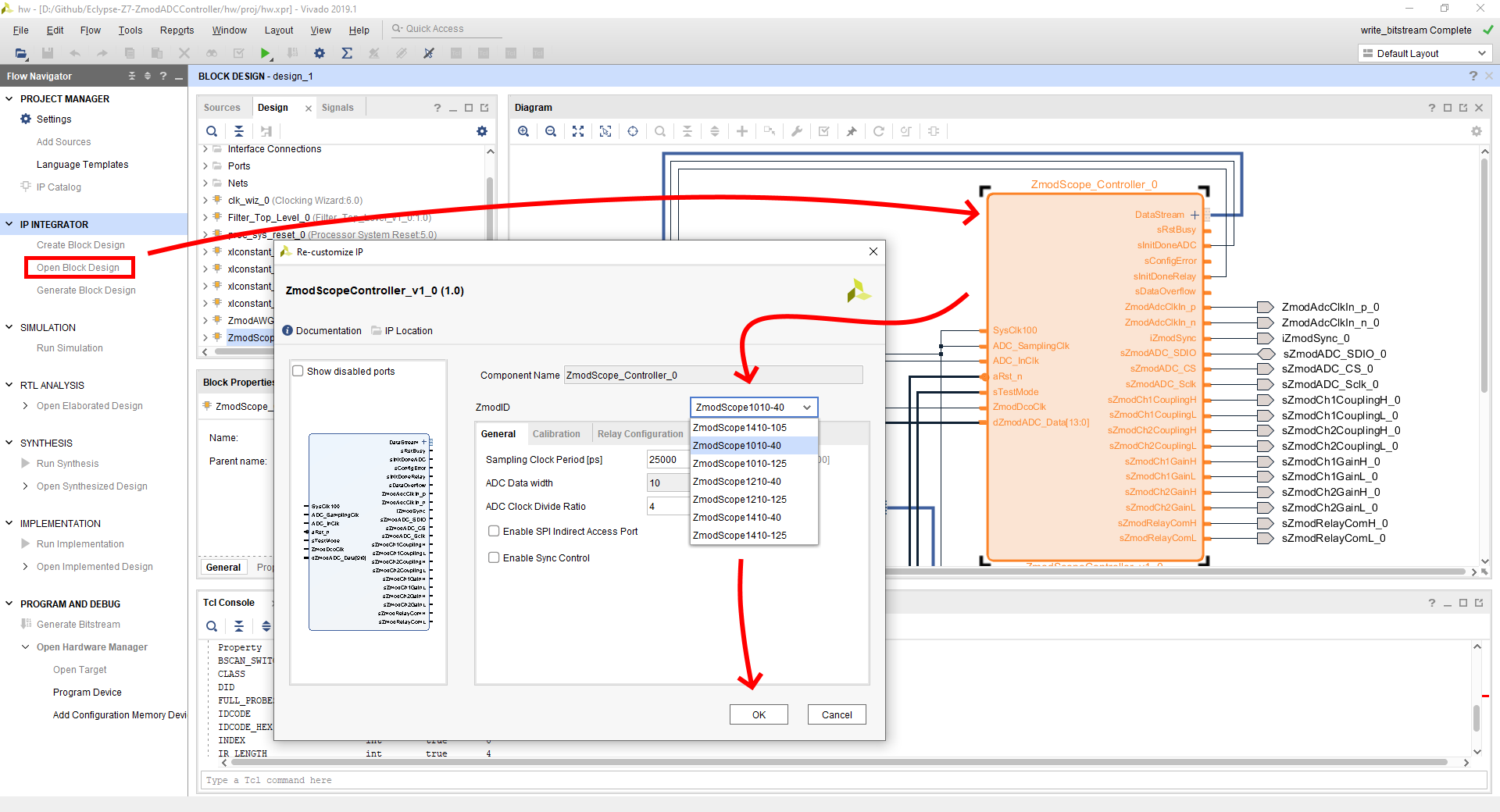
Task: Add an IP with the plus icon
Action: pos(742,131)
